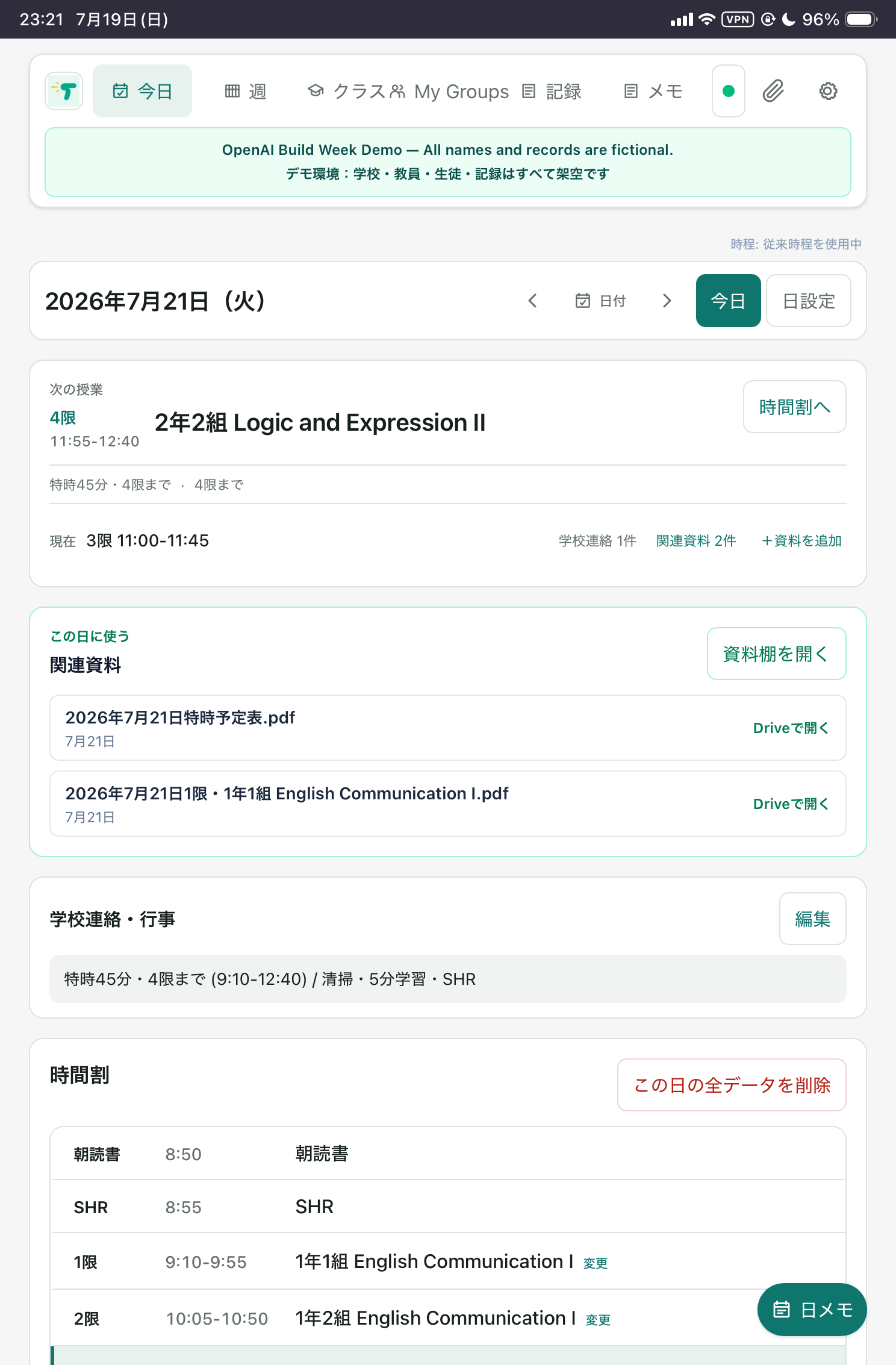
Task: Click the green 今日 jump button
Action: [x=728, y=301]
